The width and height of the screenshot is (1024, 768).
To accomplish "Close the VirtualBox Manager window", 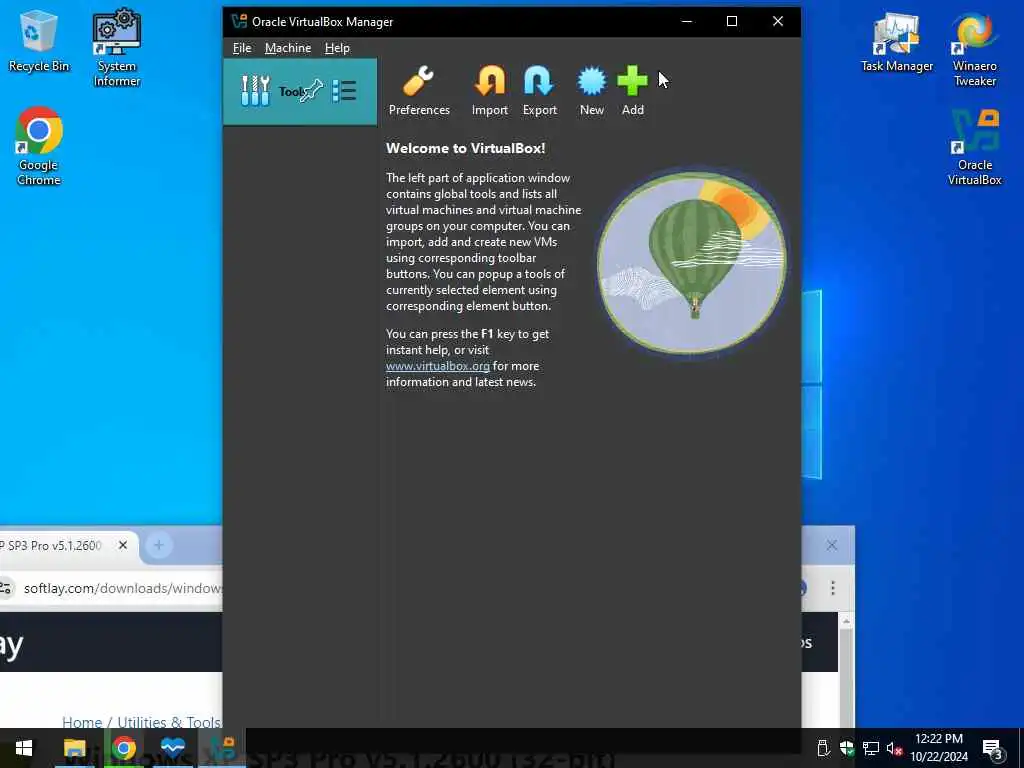I will pos(778,22).
